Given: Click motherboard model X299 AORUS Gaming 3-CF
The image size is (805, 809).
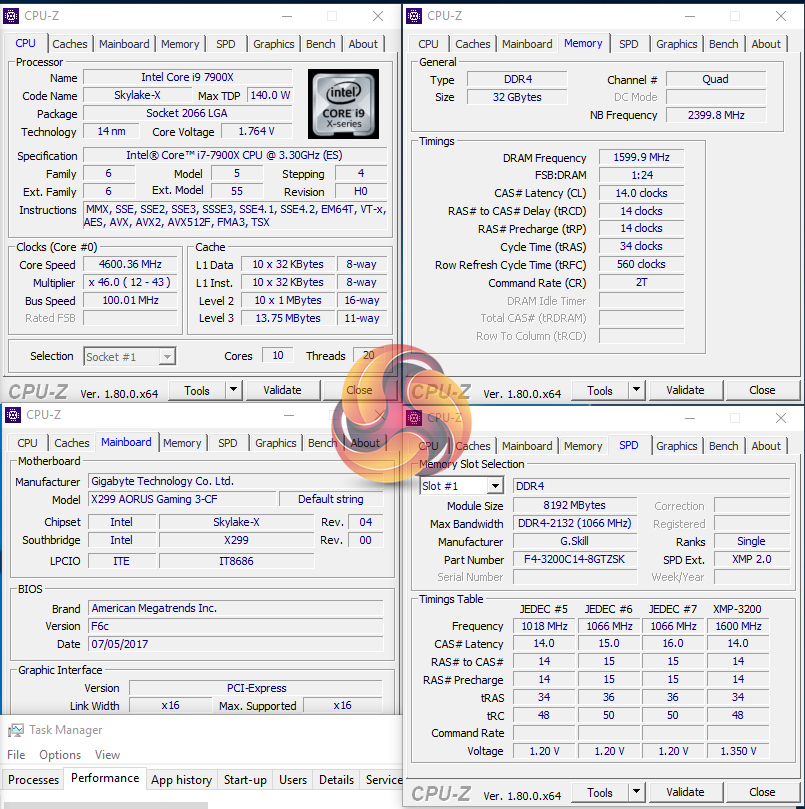Looking at the screenshot, I should [182, 499].
